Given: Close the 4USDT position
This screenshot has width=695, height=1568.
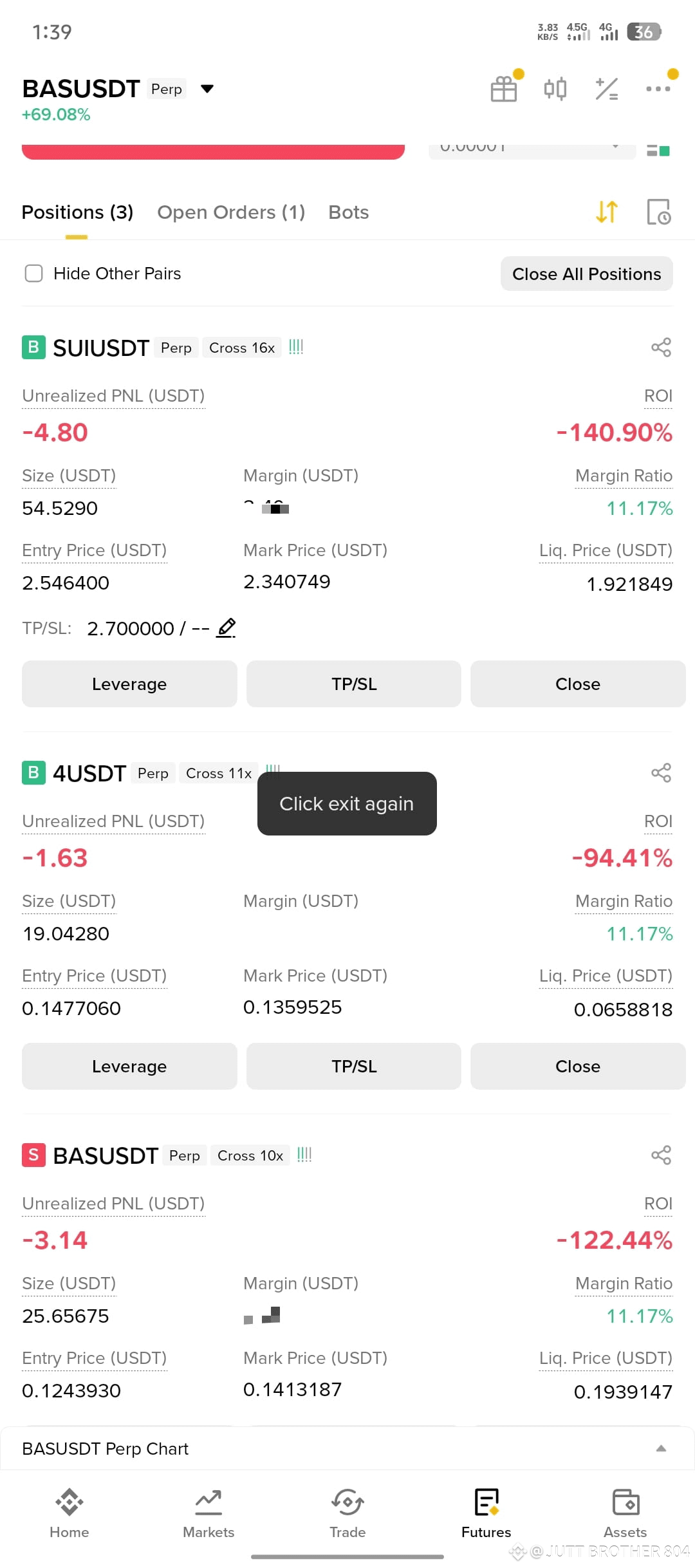Looking at the screenshot, I should (x=578, y=1066).
